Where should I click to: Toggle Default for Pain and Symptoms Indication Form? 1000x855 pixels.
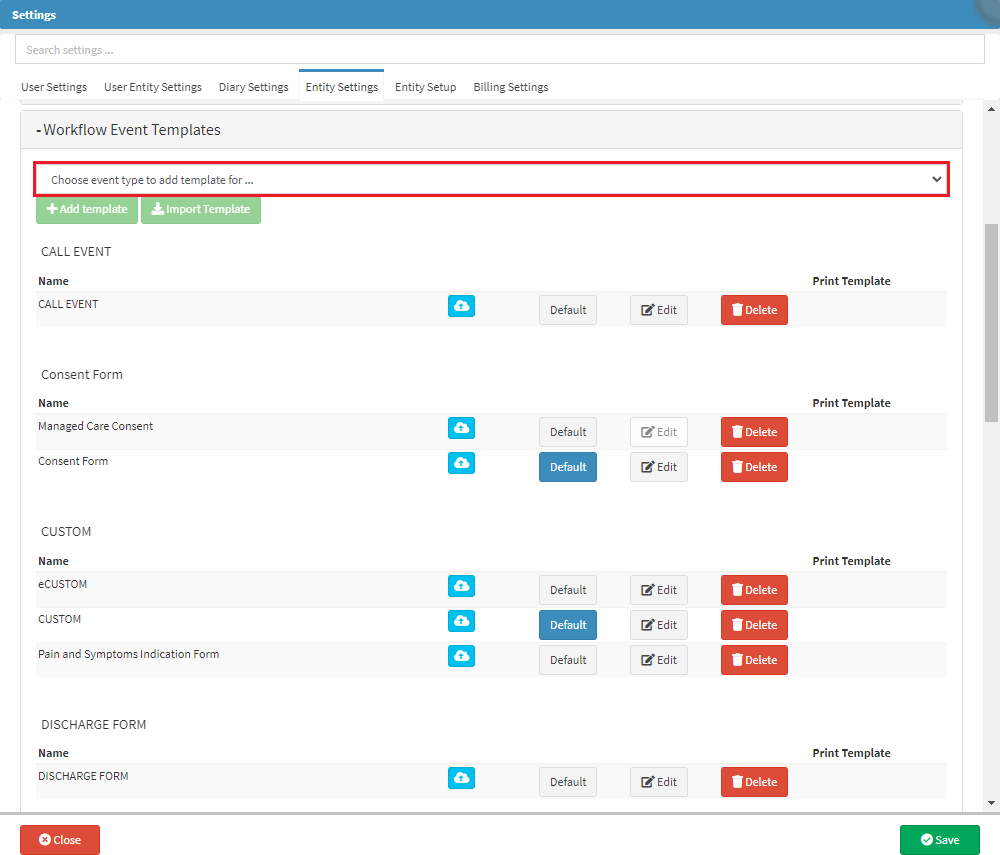click(567, 660)
